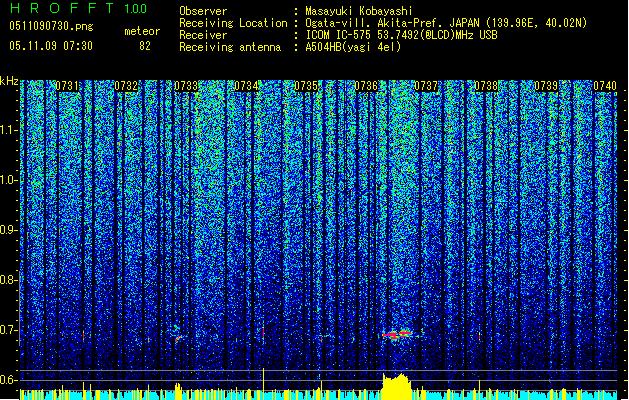
Task: Click the date stamp 05.11.09 07:30
Action: click(x=51, y=46)
